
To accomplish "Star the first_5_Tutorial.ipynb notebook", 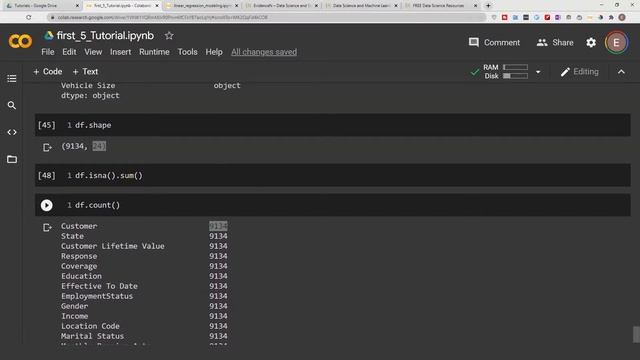I will 169,36.
